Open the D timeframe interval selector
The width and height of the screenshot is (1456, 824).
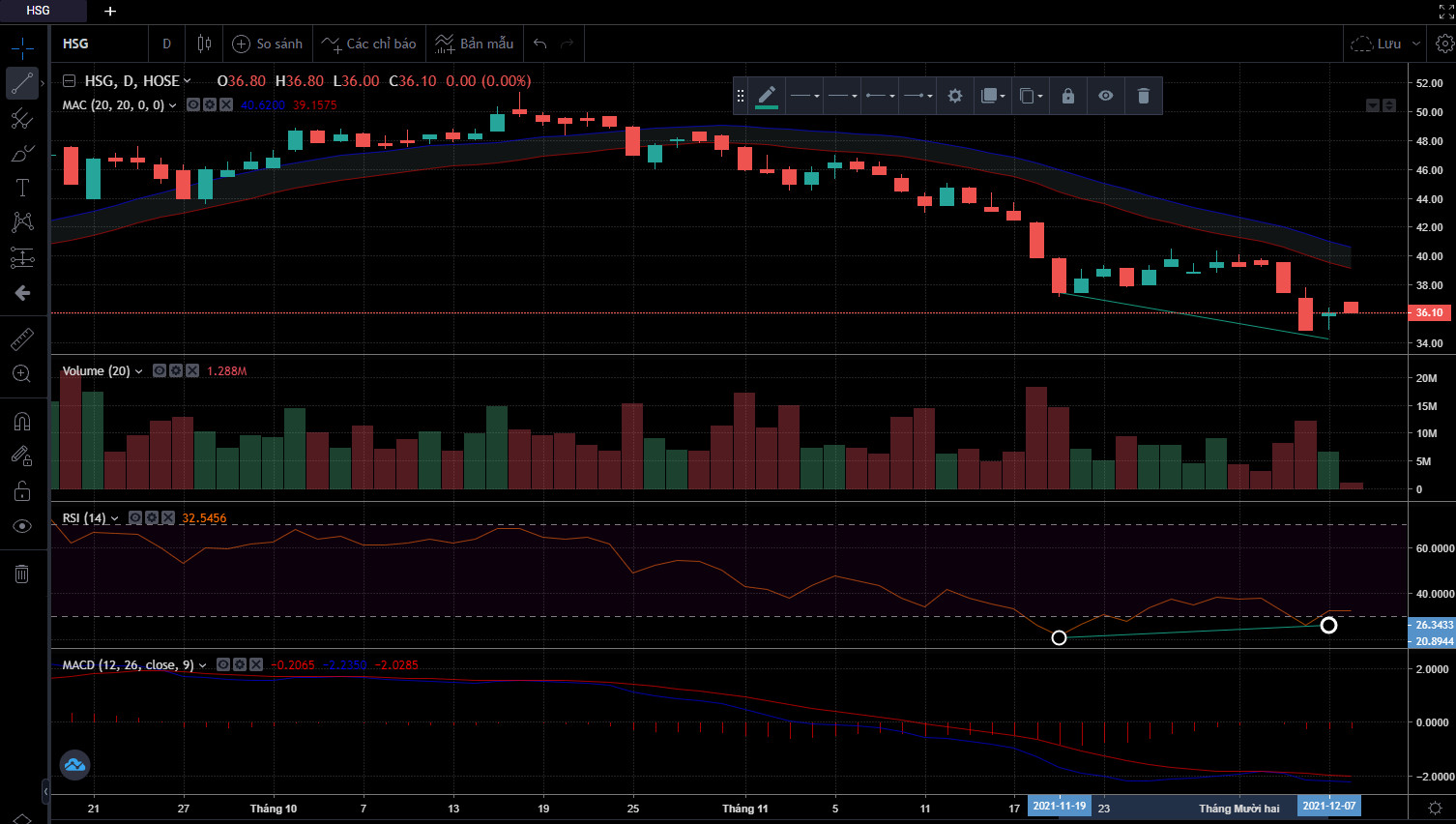tap(166, 44)
